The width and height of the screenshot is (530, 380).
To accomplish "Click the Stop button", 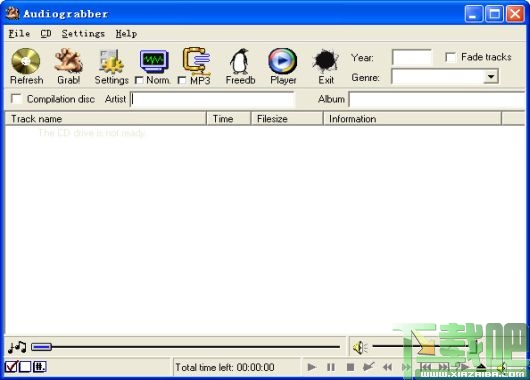I will pyautogui.click(x=351, y=367).
